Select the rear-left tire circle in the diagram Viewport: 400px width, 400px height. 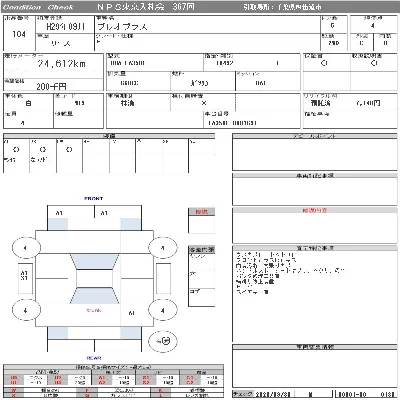(26, 310)
